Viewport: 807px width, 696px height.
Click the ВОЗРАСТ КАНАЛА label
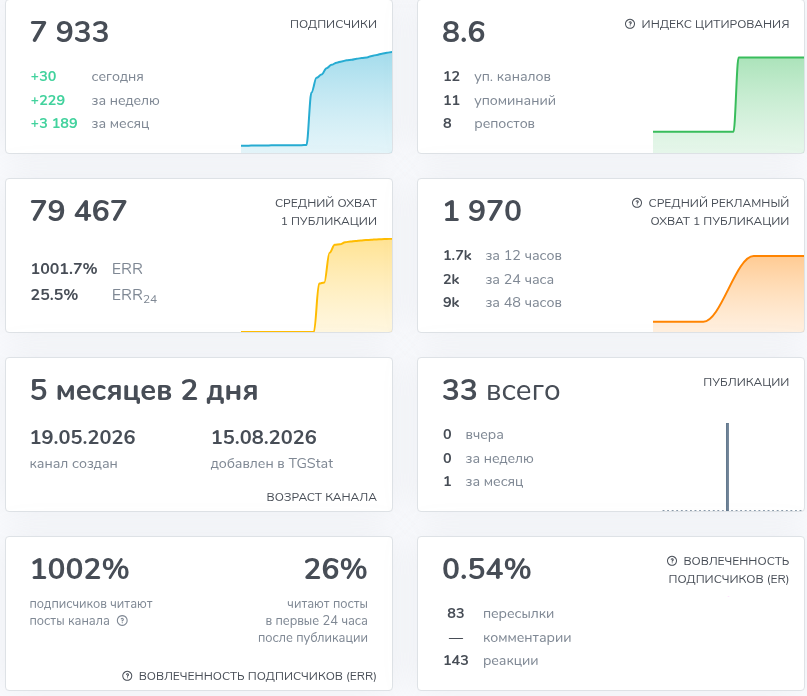321,497
